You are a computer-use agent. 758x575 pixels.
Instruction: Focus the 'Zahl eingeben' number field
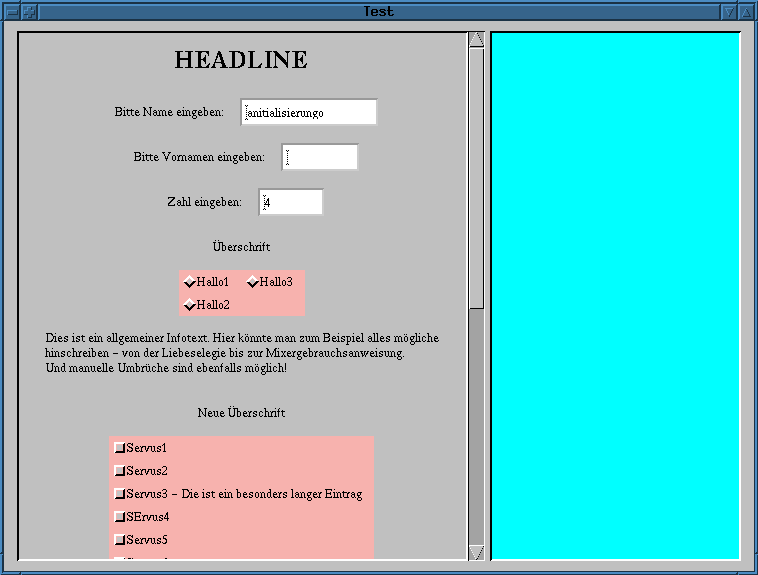tap(291, 202)
